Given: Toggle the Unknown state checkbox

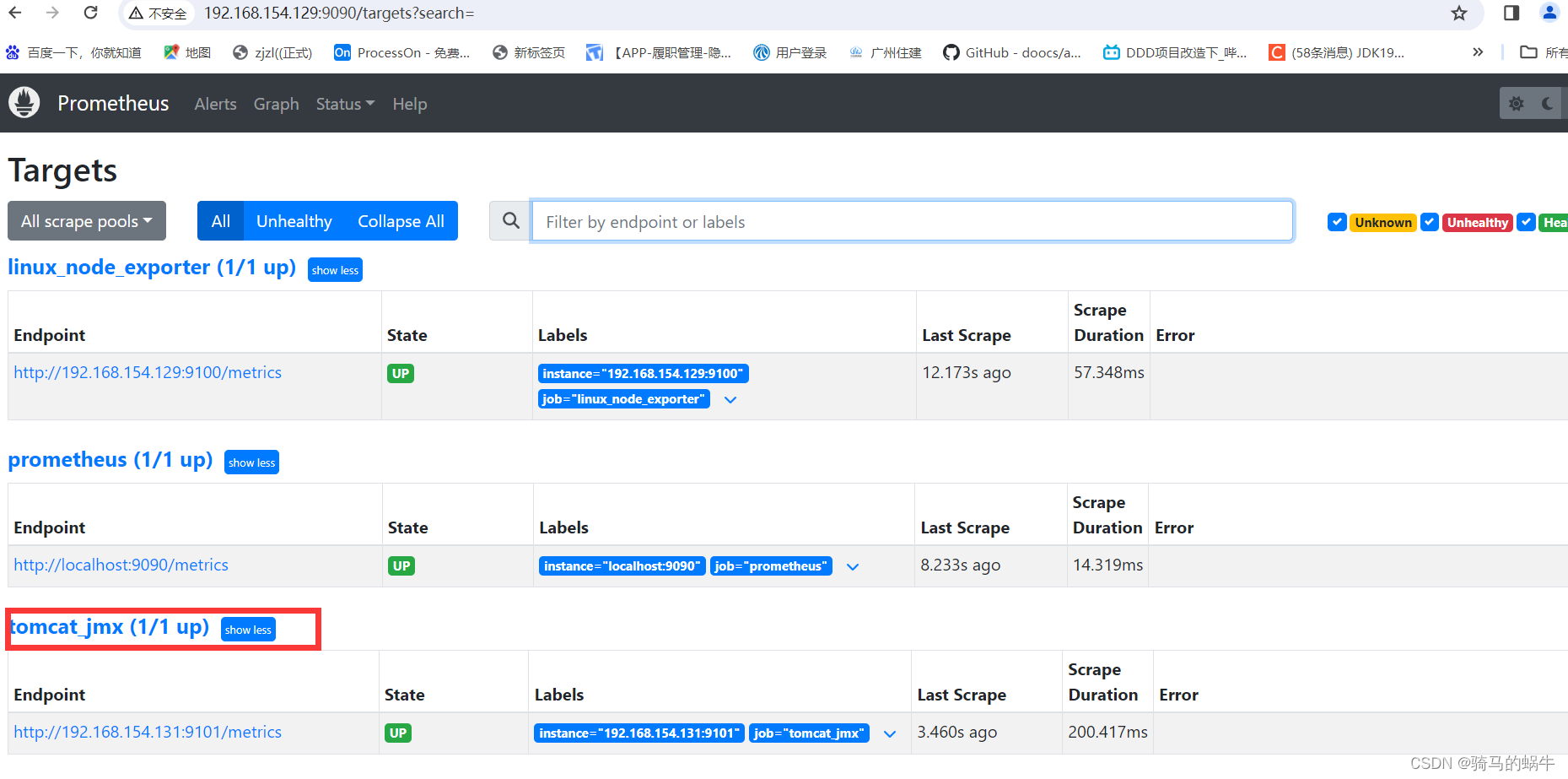Looking at the screenshot, I should click(x=1337, y=222).
